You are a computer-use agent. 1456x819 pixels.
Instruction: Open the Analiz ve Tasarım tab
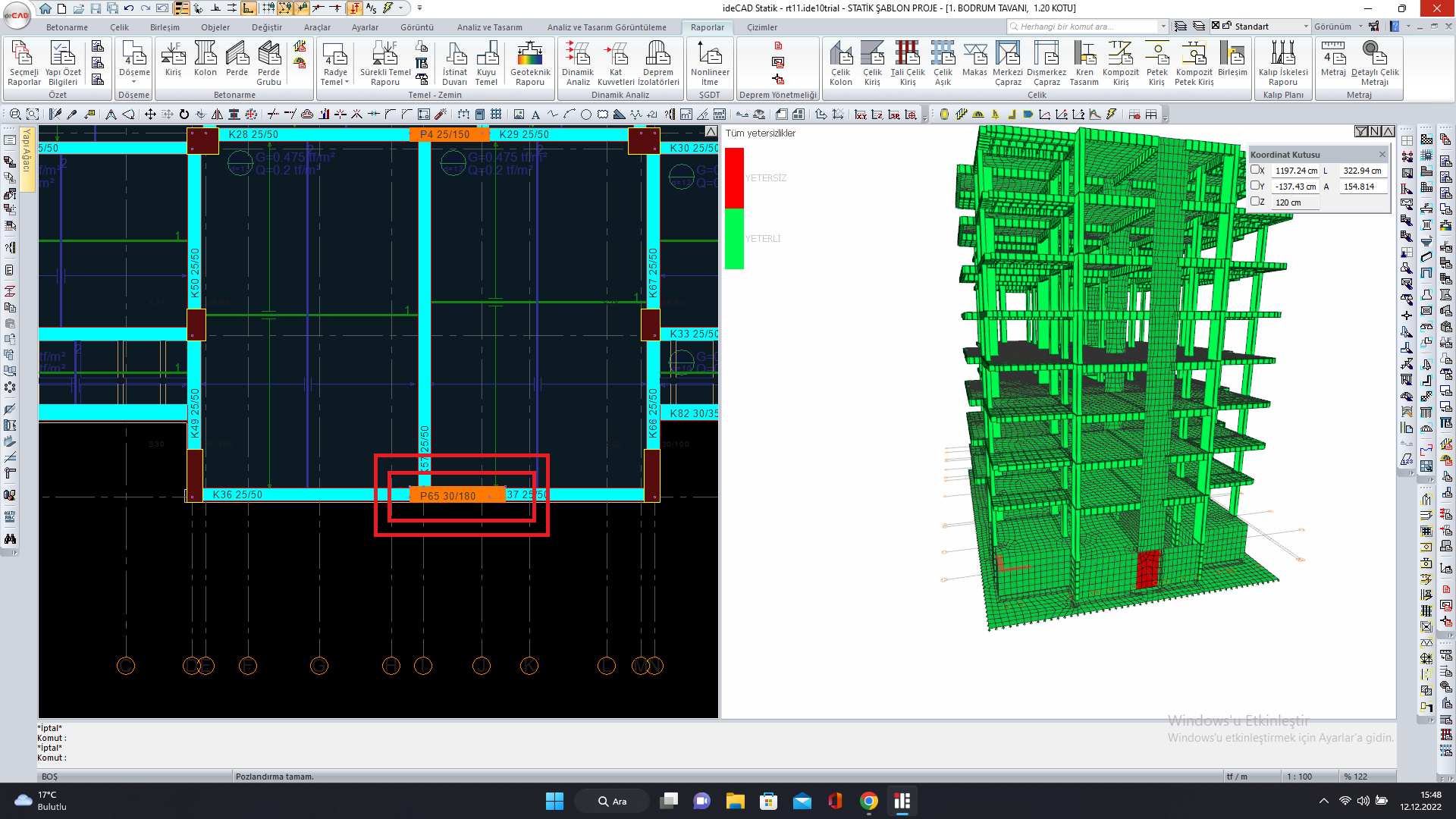[489, 27]
